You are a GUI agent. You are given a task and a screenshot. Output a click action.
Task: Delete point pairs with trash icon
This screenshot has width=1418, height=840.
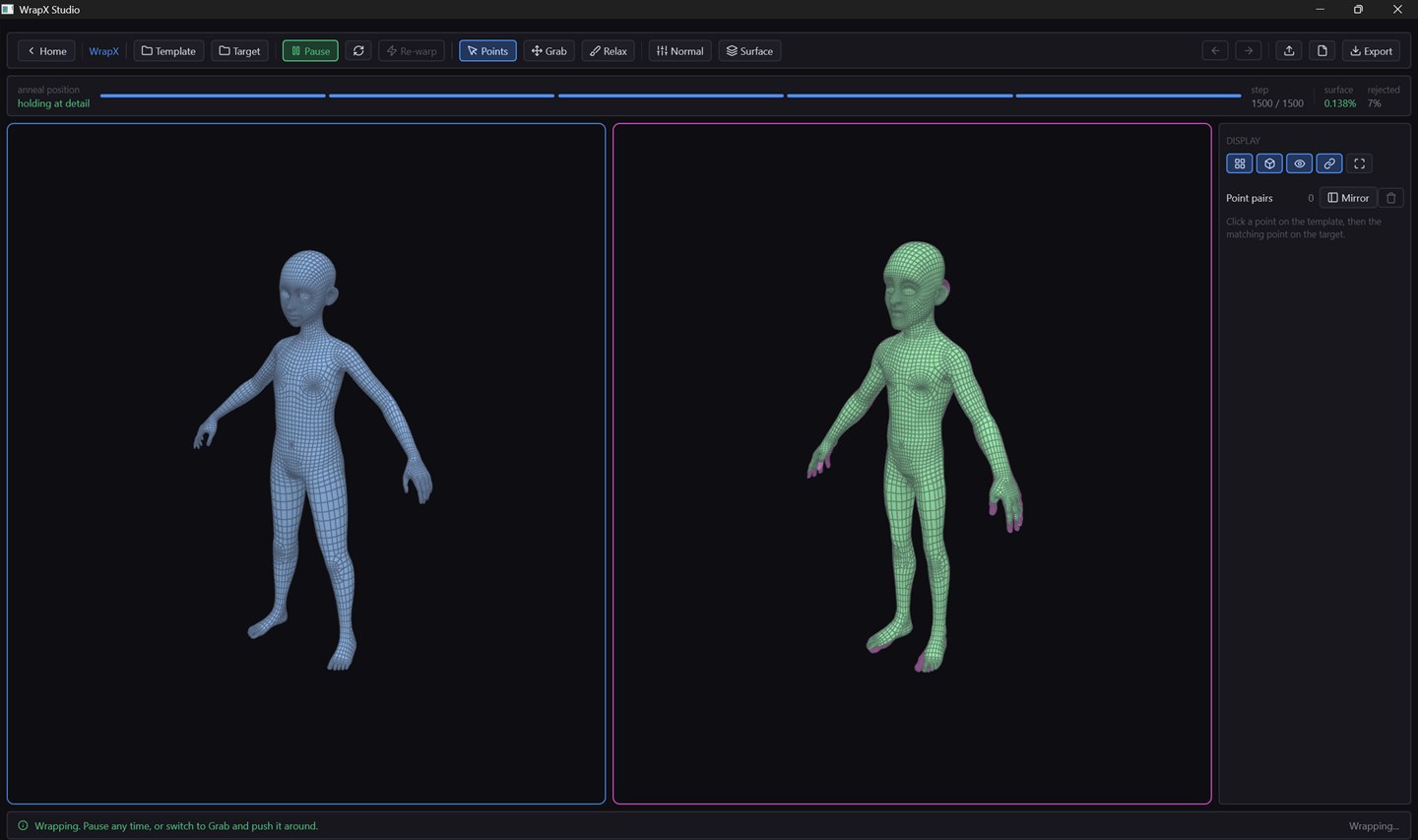coord(1391,198)
